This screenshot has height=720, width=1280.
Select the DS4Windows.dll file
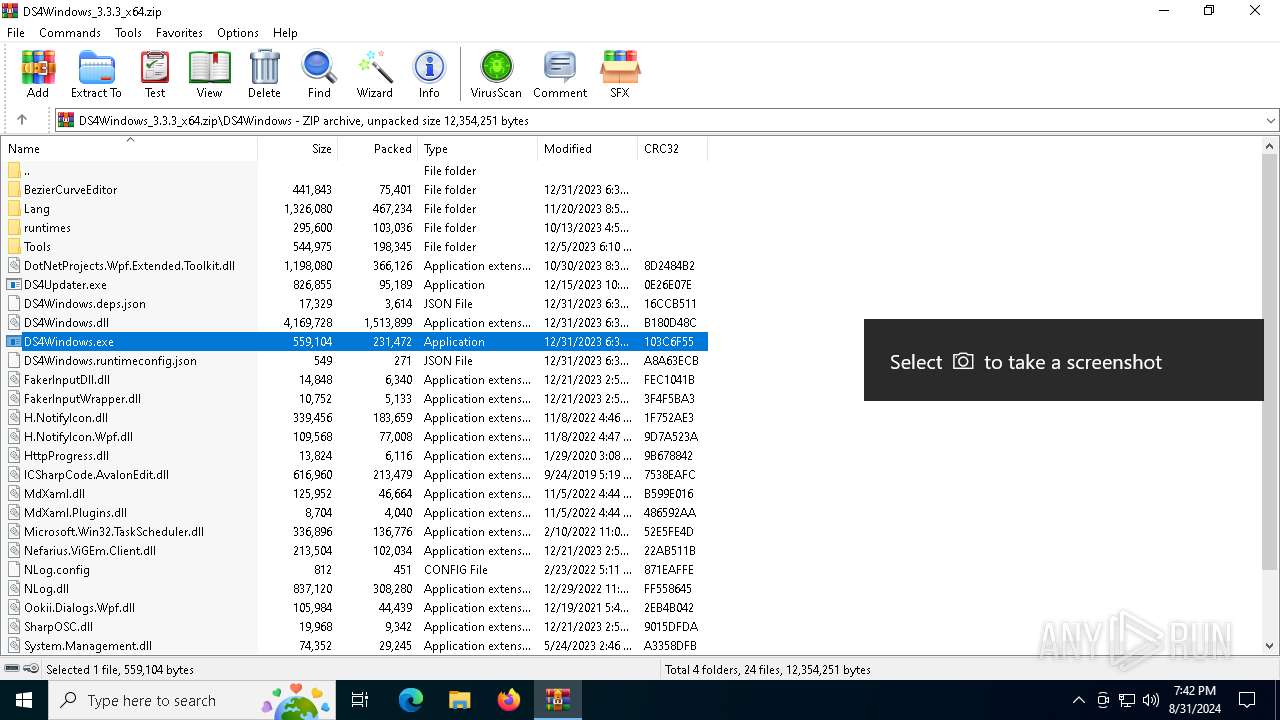pos(355,323)
